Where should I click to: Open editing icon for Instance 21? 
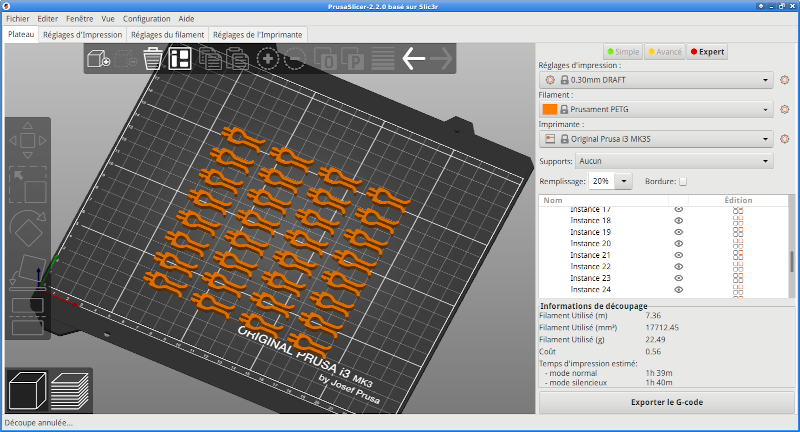point(738,255)
